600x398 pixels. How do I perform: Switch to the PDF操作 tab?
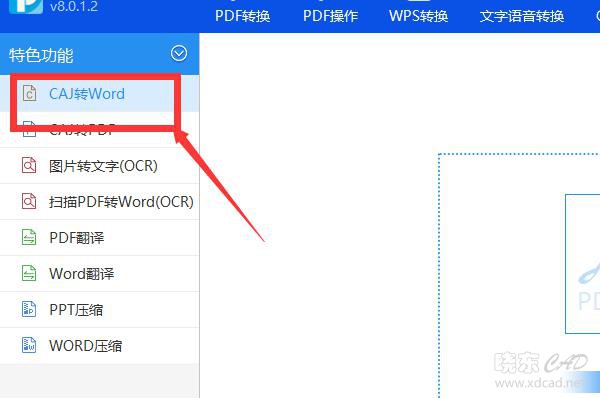331,16
